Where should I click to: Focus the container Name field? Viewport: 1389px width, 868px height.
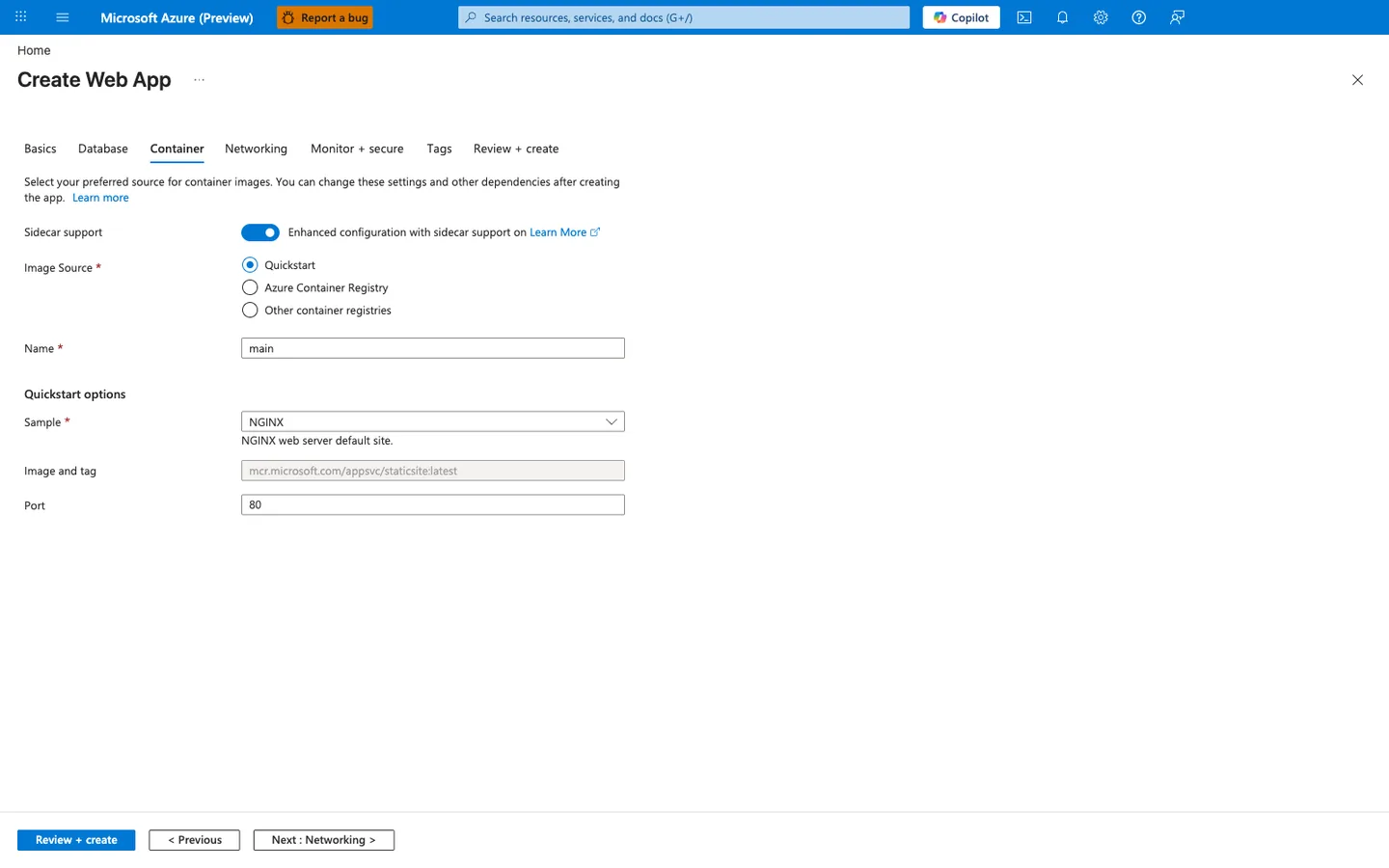coord(433,348)
